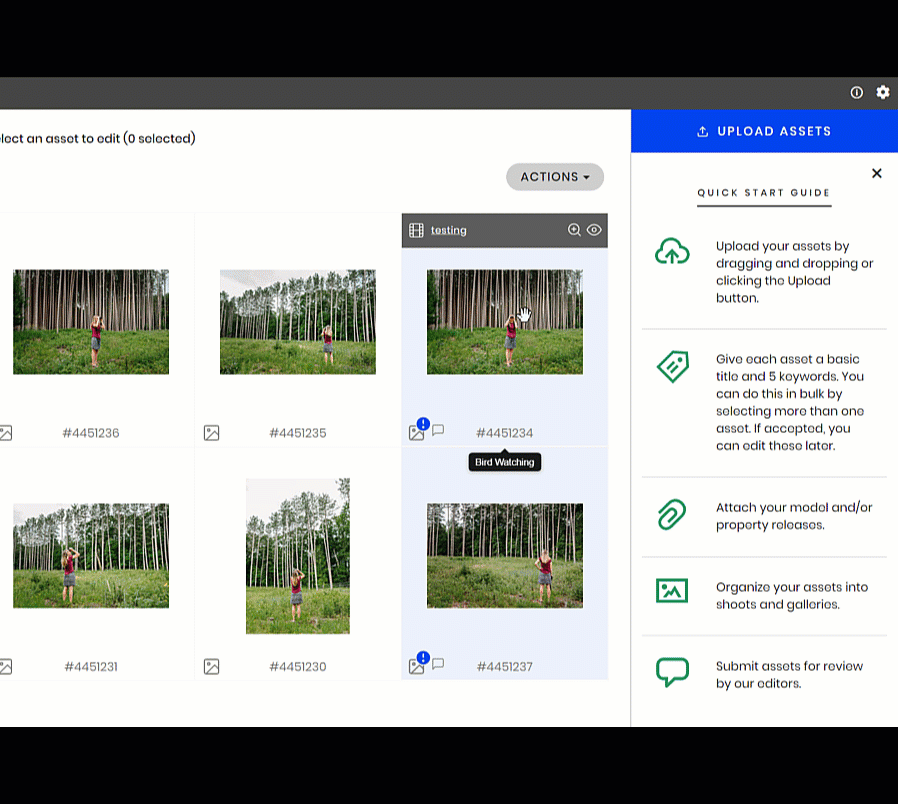
Task: Select the thumbnail for asset #4451237
Action: pyautogui.click(x=505, y=555)
